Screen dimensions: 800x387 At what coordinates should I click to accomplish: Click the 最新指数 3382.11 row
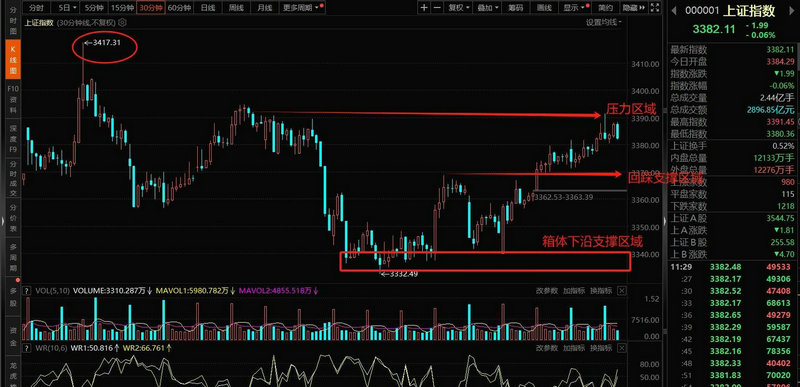pos(733,50)
